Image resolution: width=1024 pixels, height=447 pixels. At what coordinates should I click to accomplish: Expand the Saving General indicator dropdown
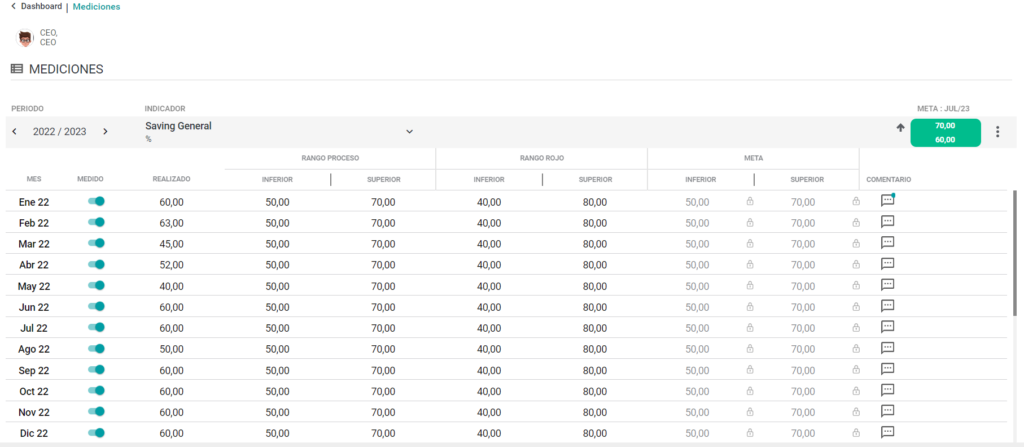click(409, 131)
